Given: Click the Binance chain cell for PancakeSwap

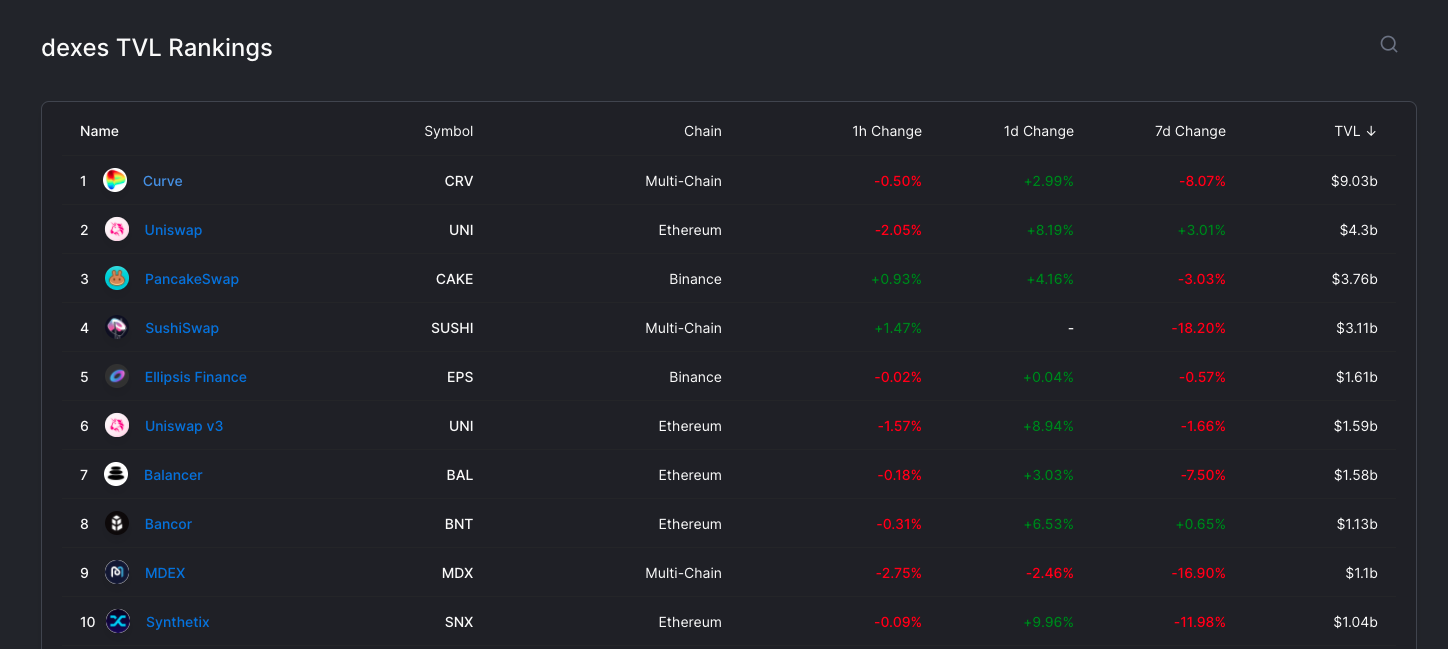Looking at the screenshot, I should [x=696, y=279].
